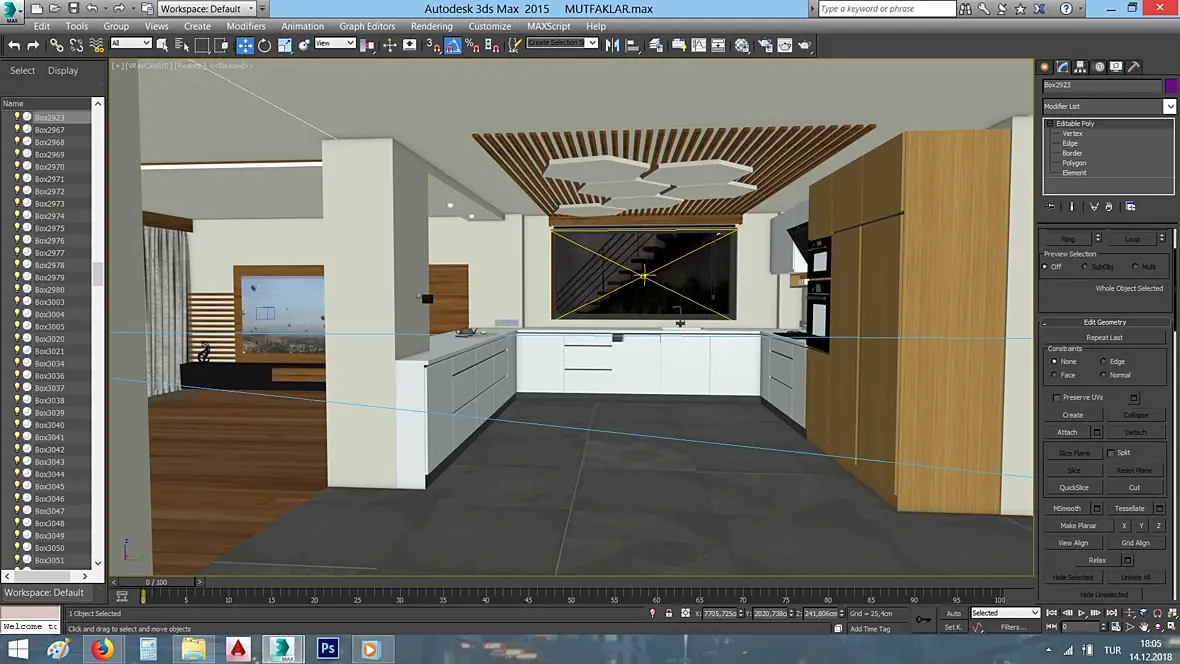Click the purple object color swatch
Screen dimensions: 1180x664
(x=1171, y=86)
